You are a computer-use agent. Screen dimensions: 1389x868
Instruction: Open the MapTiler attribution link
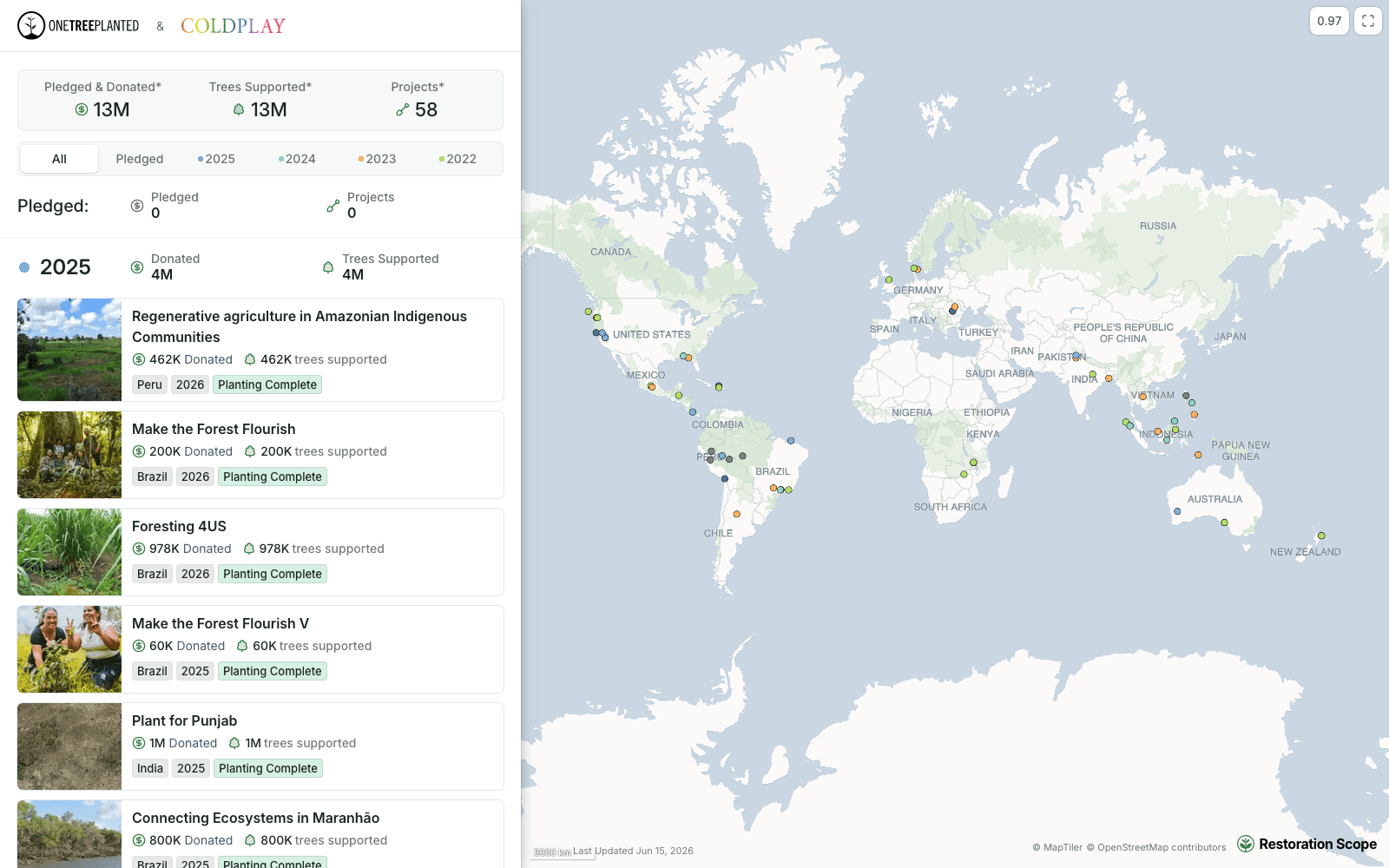[x=1058, y=848]
